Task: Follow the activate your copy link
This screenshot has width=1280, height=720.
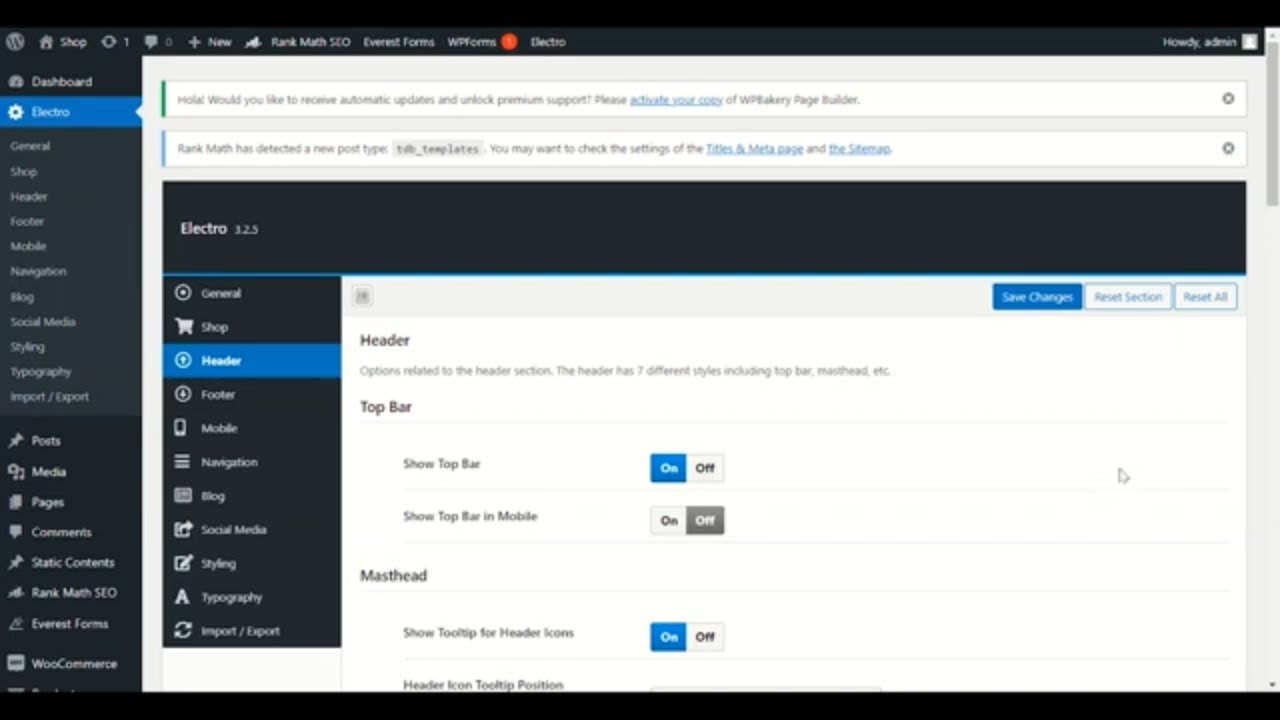Action: click(676, 100)
